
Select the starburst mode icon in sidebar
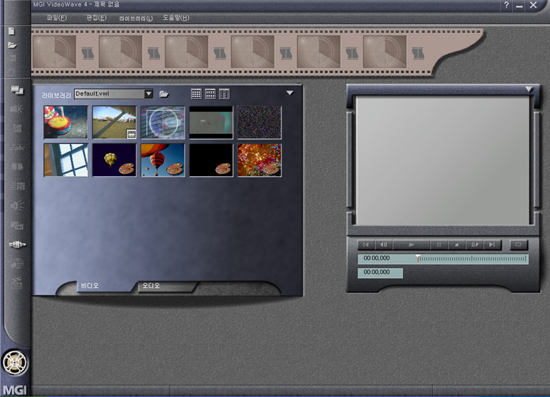(17, 109)
